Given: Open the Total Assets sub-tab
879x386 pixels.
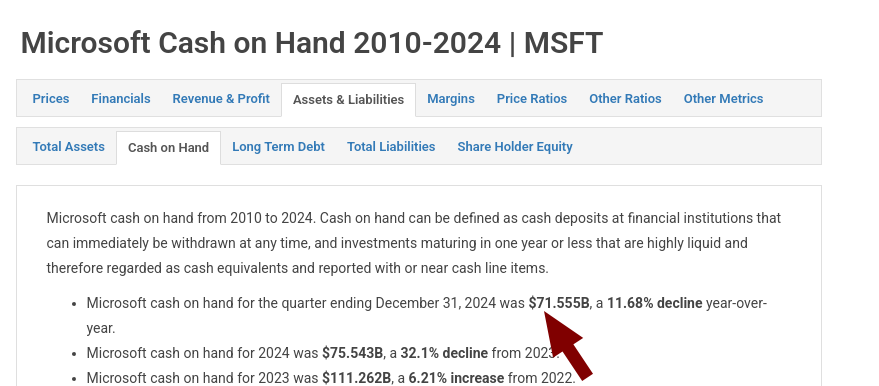Looking at the screenshot, I should [68, 147].
